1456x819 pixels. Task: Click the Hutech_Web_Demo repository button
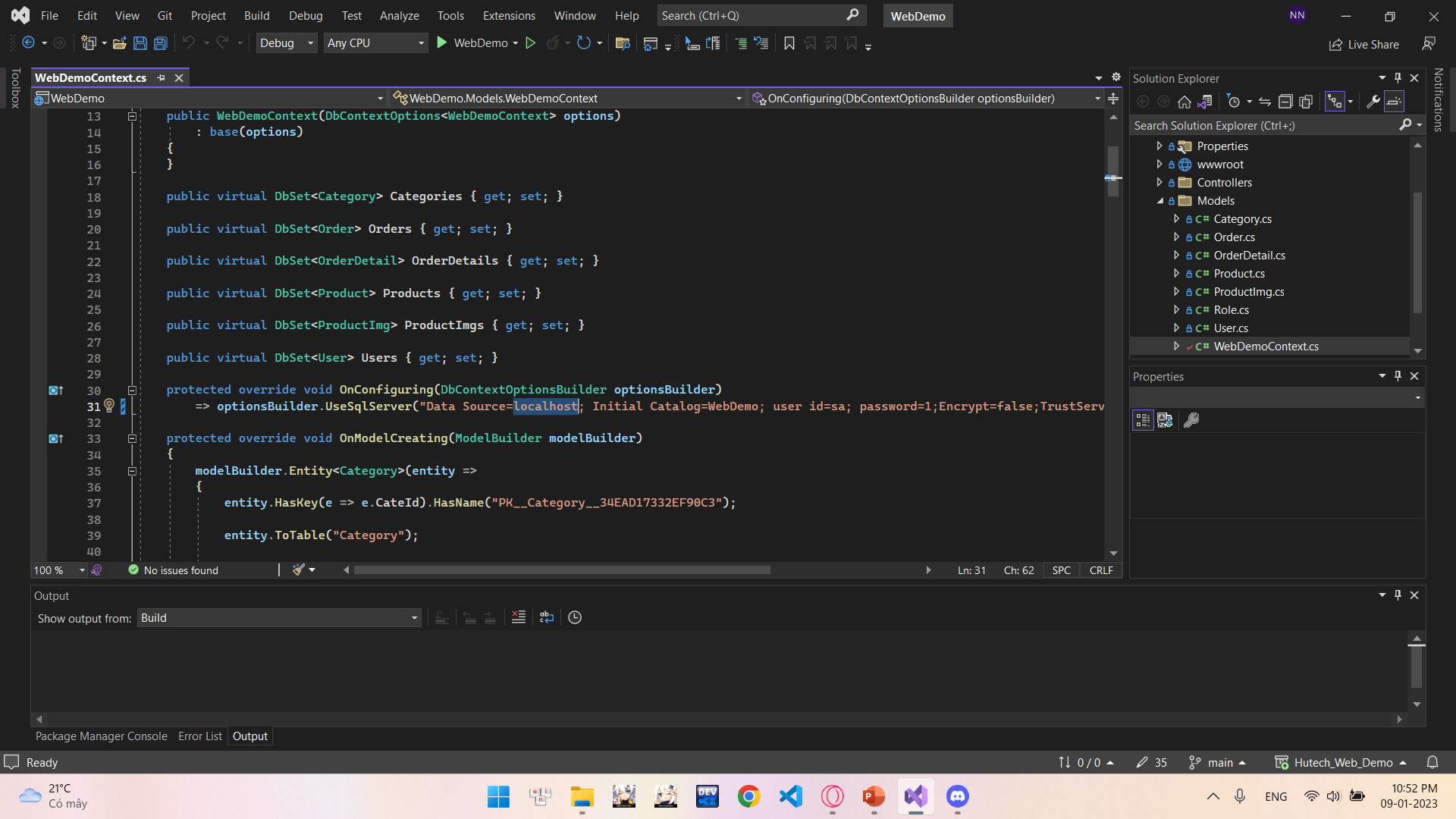click(1341, 762)
